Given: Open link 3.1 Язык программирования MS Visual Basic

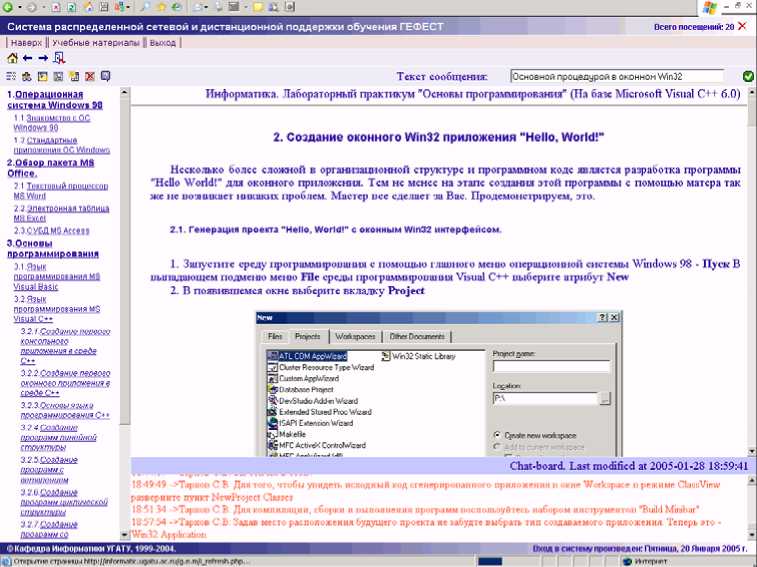Looking at the screenshot, I should coord(56,276).
